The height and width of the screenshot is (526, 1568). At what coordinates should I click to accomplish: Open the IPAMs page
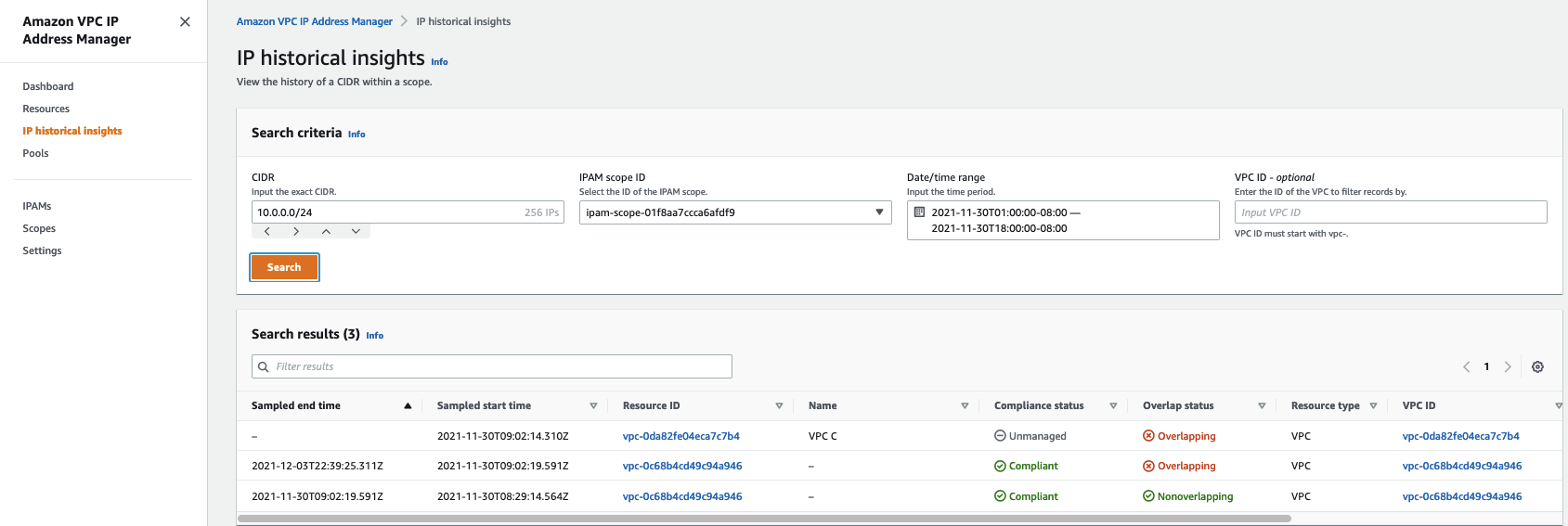coord(37,206)
